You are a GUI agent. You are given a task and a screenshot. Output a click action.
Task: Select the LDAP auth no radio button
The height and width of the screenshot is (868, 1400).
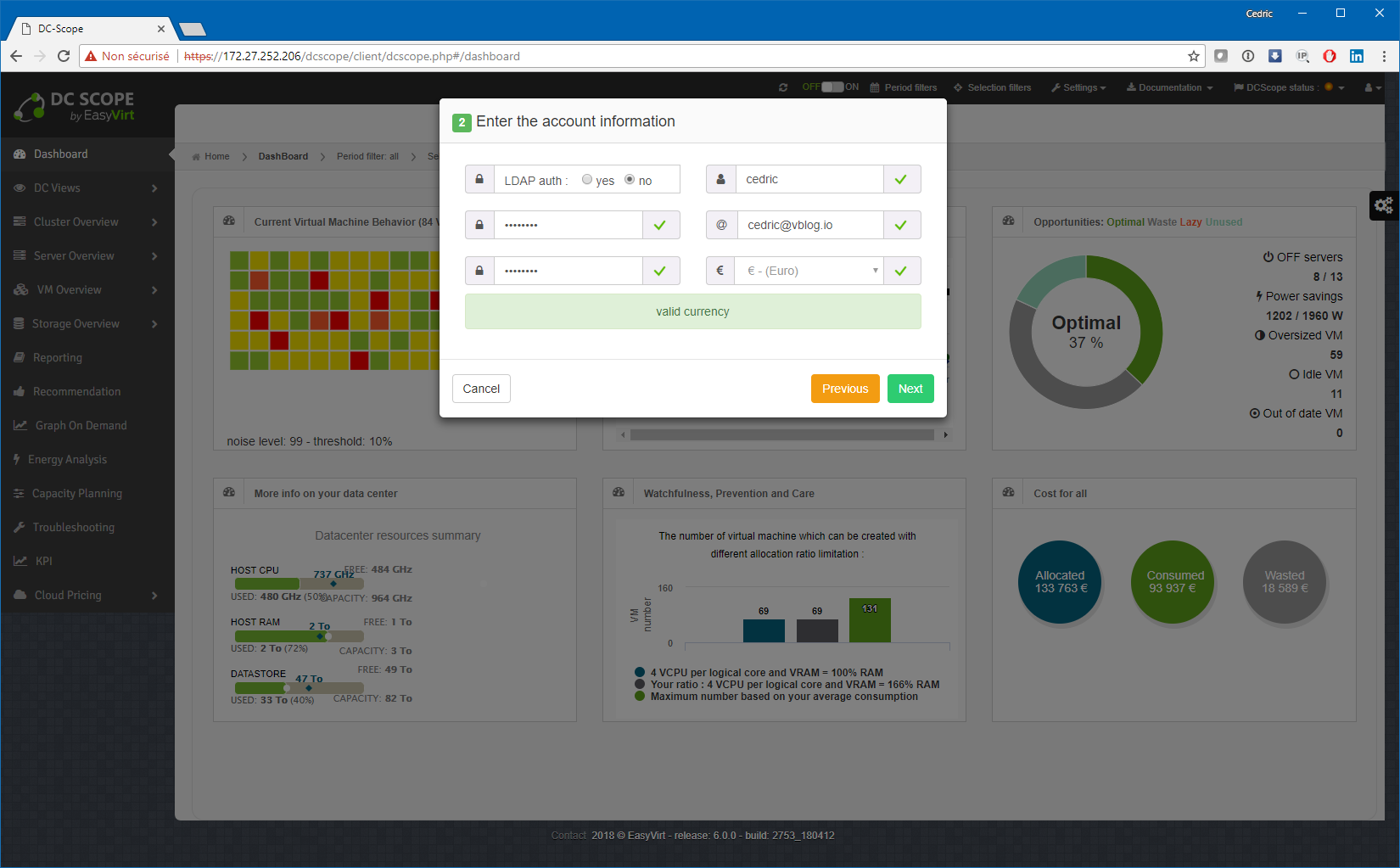pyautogui.click(x=630, y=179)
